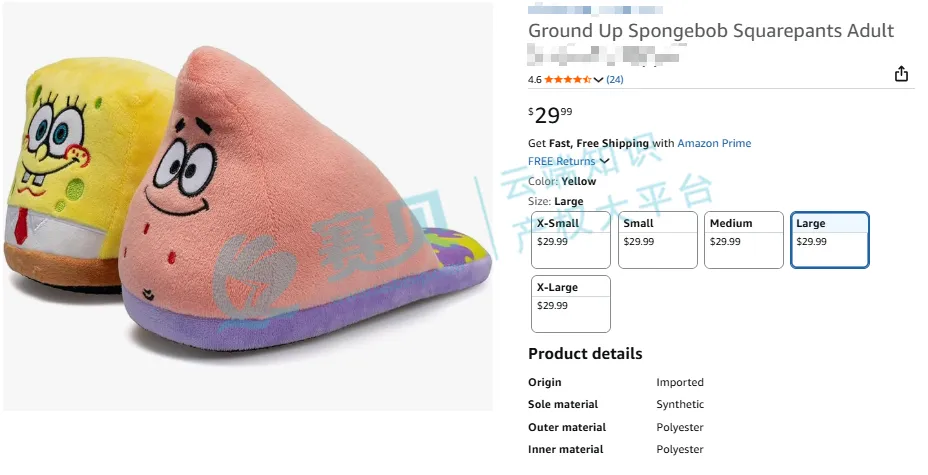Click the 4.6 rating number
The image size is (928, 475).
[535, 80]
